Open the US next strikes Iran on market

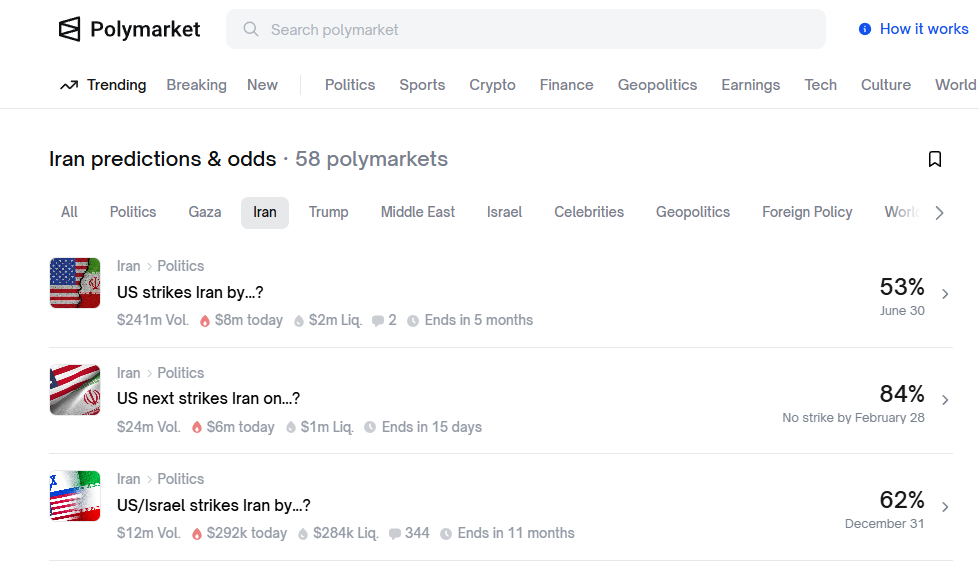[208, 398]
